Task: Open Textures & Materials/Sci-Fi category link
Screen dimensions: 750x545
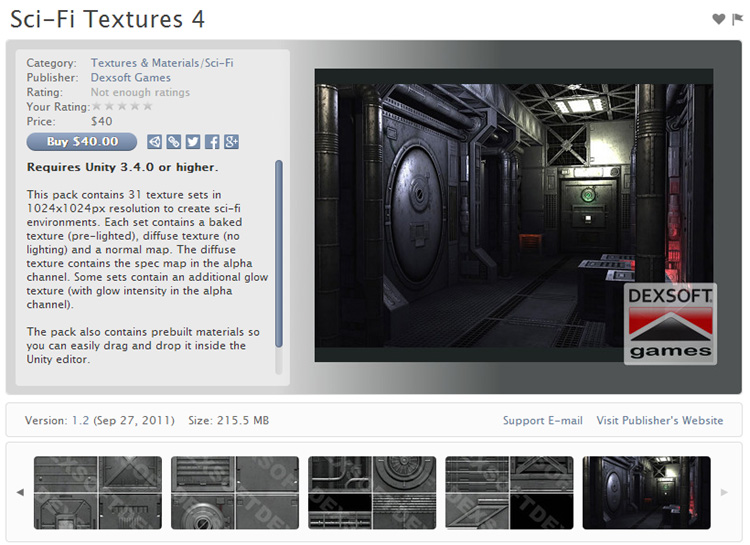Action: [x=162, y=63]
